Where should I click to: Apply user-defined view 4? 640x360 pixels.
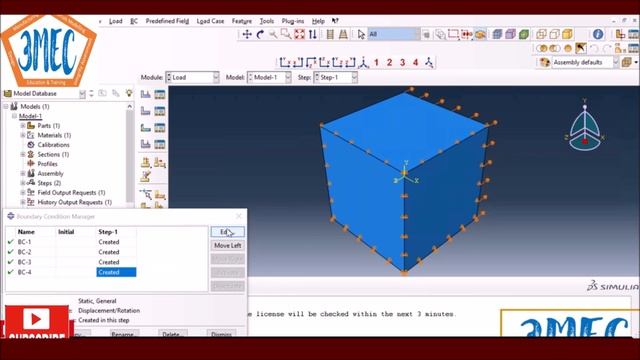416,62
